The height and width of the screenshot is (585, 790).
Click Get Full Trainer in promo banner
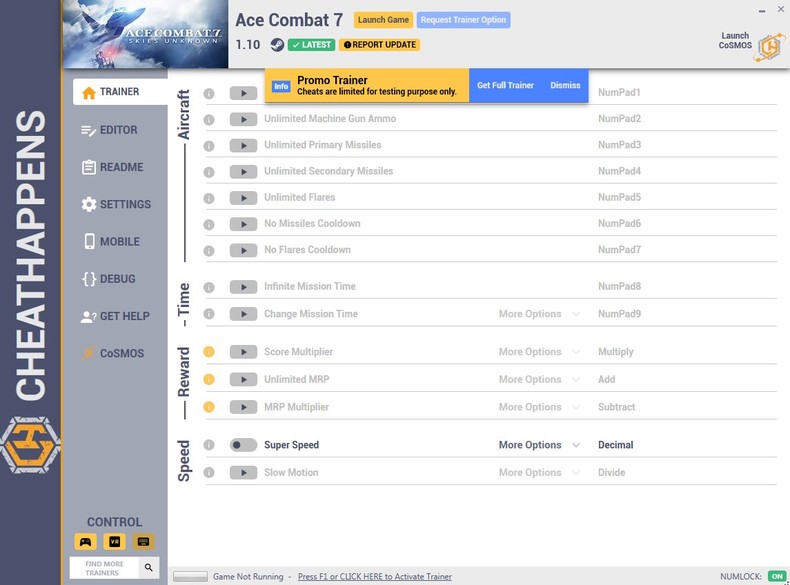coord(505,86)
